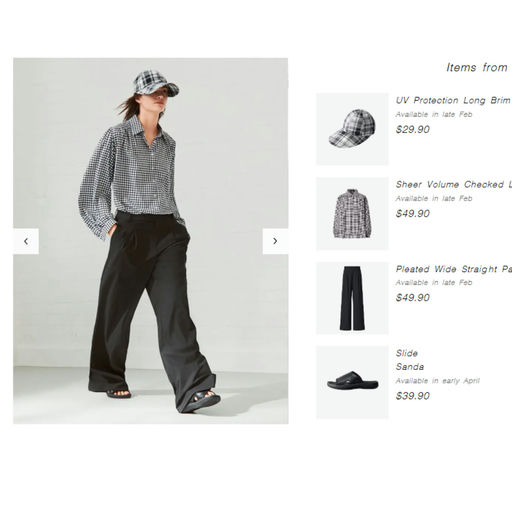View the Slide Sandal item title
Screen dimensions: 512x512
coord(410,360)
